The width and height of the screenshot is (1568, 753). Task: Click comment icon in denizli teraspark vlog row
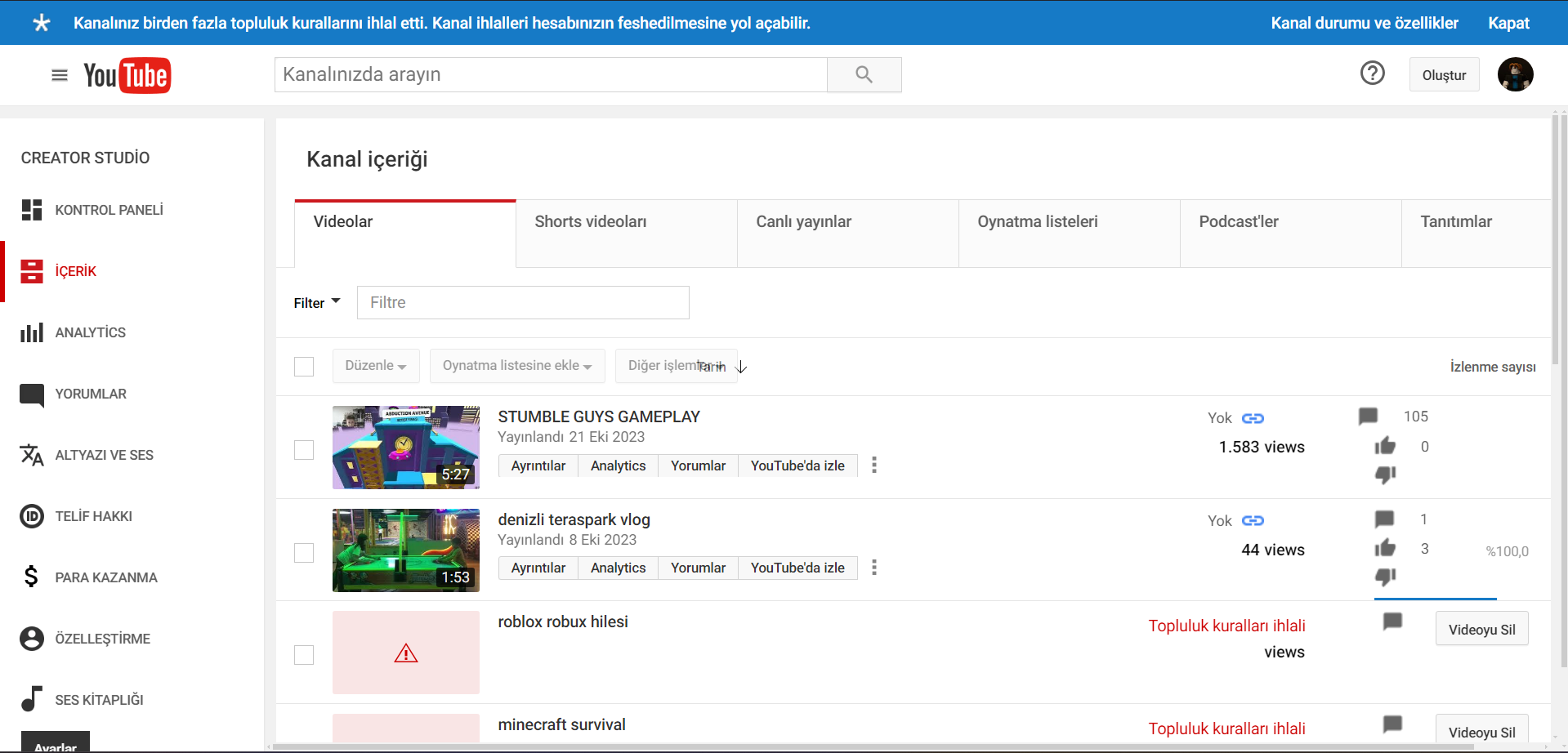(x=1385, y=519)
